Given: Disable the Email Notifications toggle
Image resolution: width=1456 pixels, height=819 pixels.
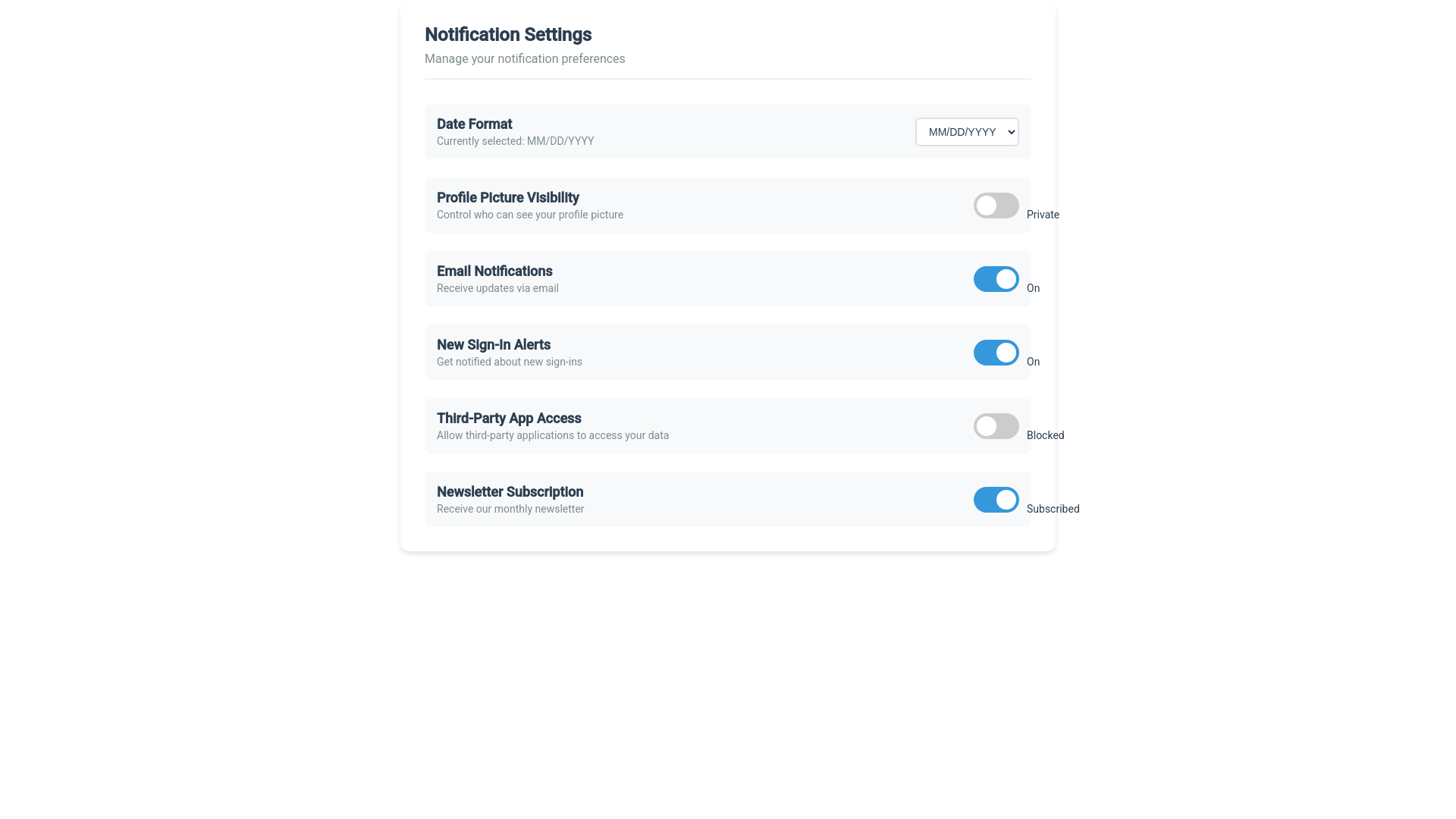Looking at the screenshot, I should click(x=996, y=279).
